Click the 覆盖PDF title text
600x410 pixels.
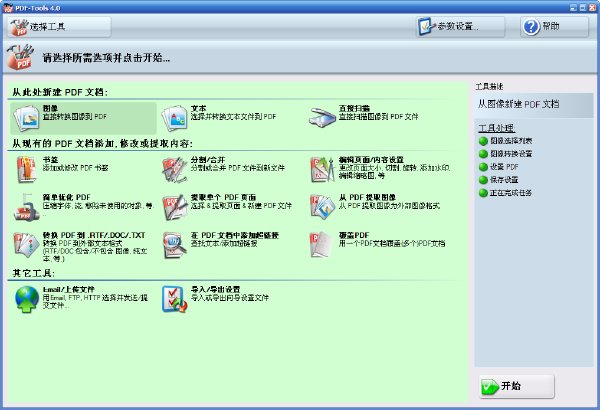click(354, 235)
